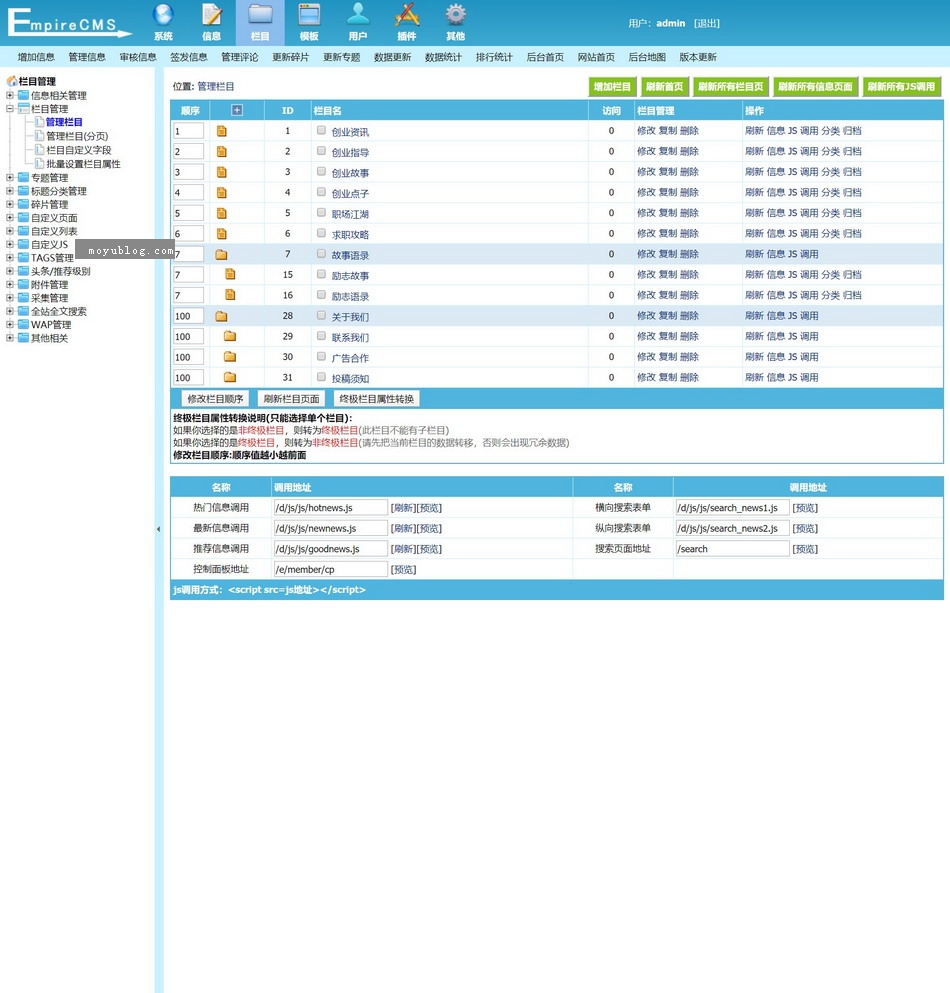Collapse the sidebar with the arrow handle
This screenshot has height=993, width=950.
[158, 529]
